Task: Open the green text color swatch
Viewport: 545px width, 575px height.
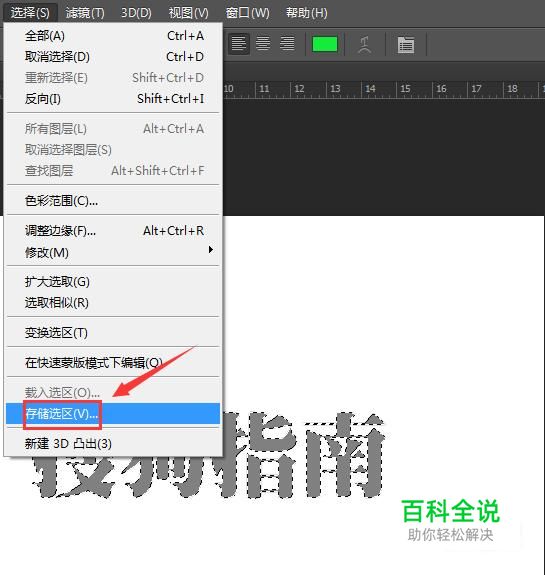Action: (325, 44)
